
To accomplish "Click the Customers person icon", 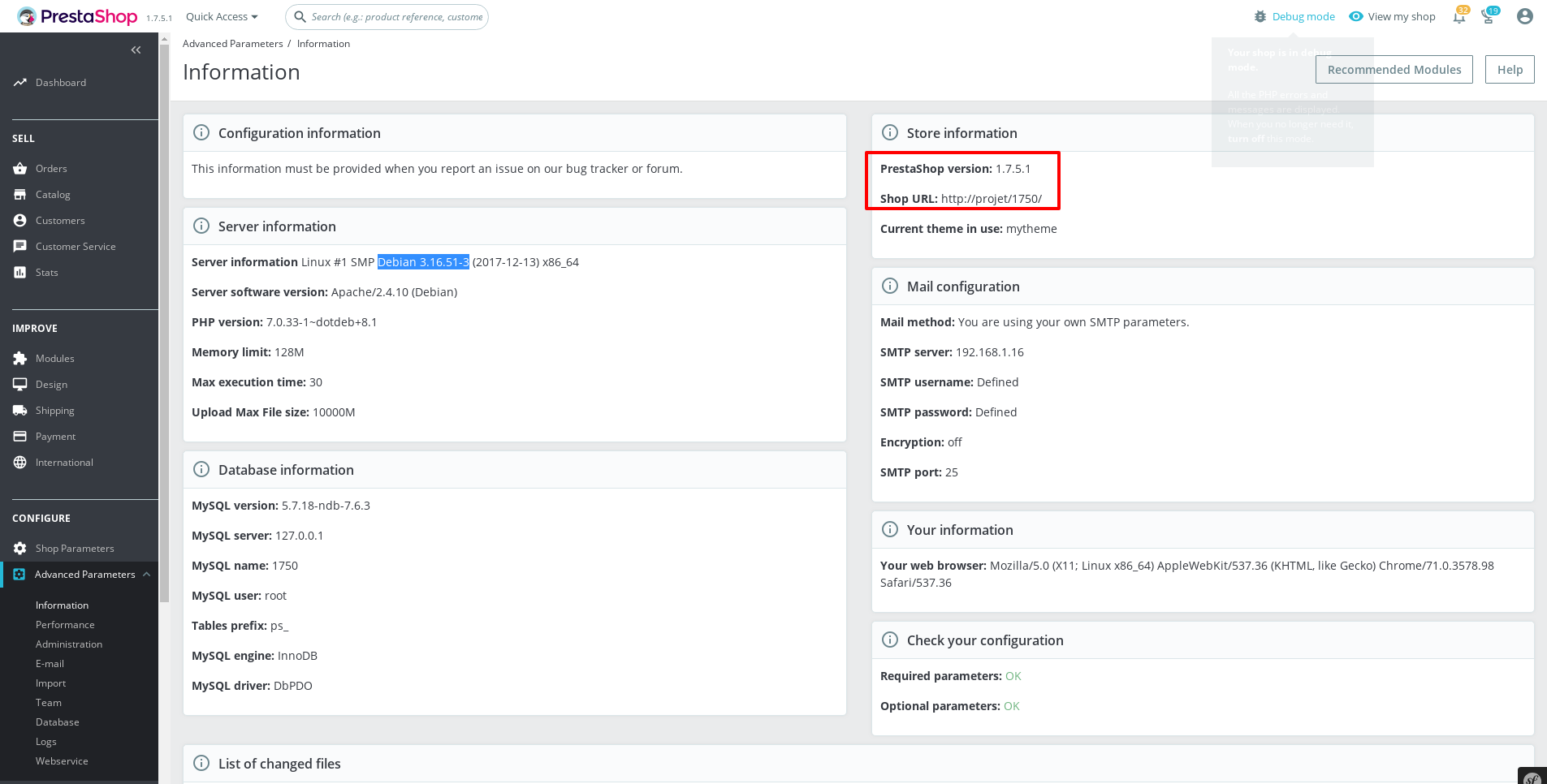I will click(20, 221).
